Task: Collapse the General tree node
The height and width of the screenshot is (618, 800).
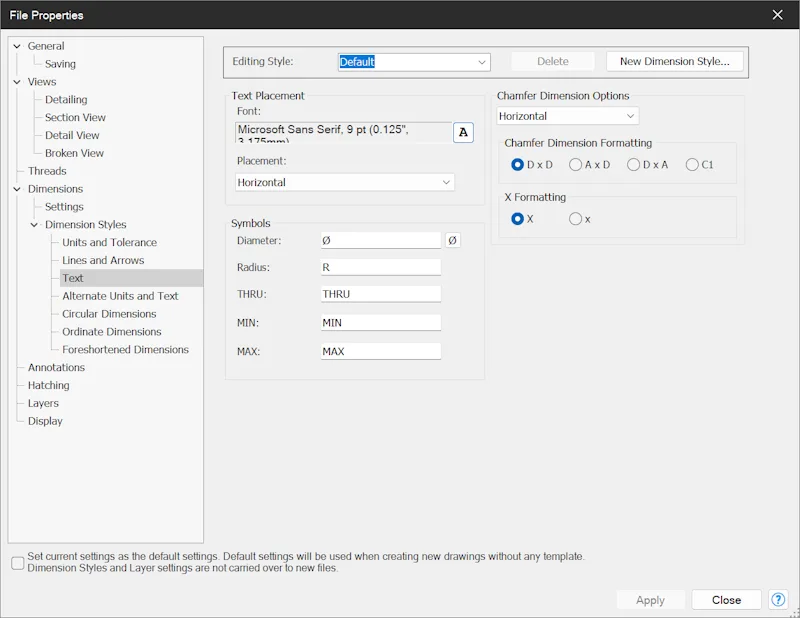Action: [17, 46]
